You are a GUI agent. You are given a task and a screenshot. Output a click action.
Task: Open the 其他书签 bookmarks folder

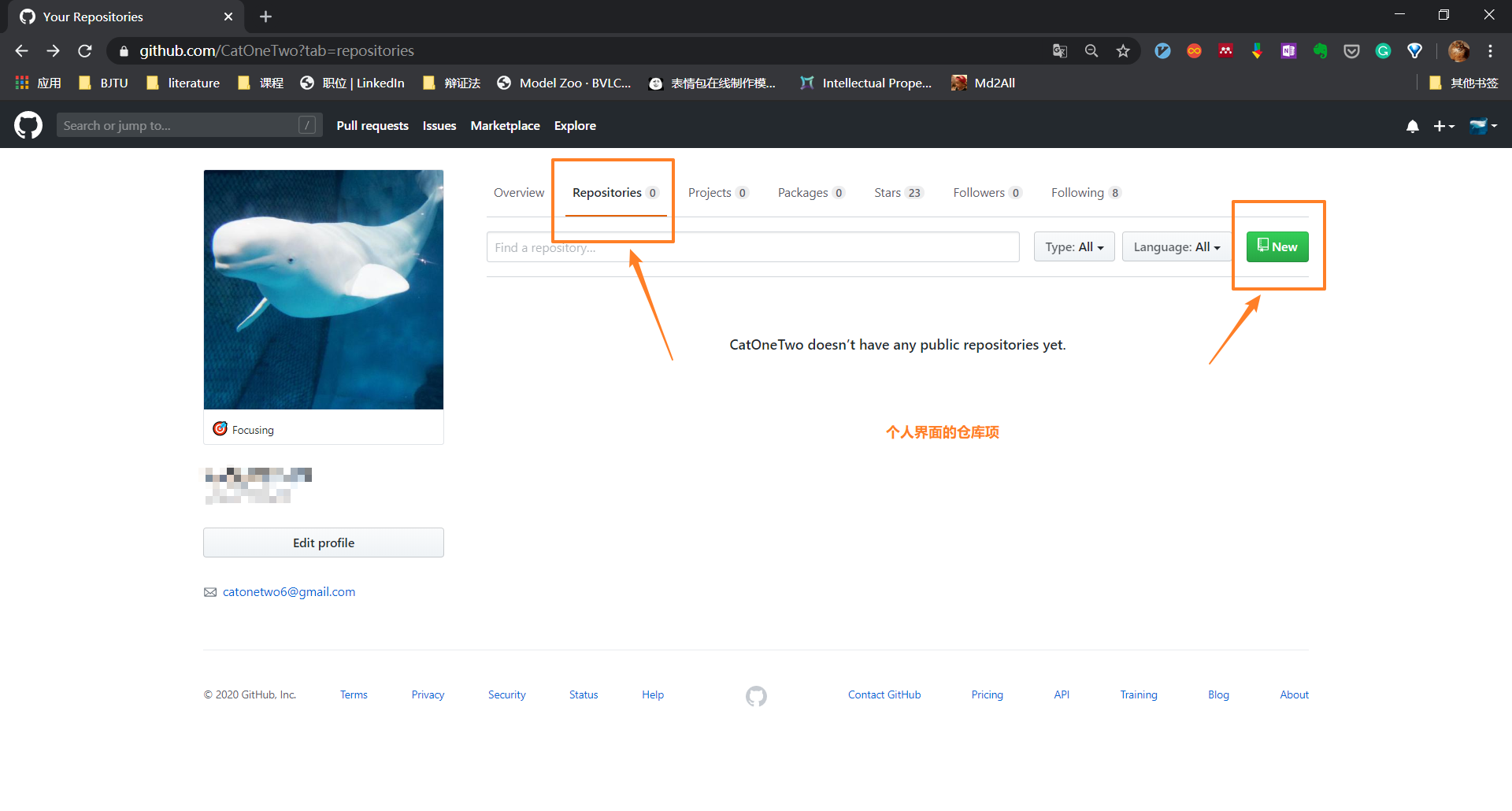pos(1463,83)
